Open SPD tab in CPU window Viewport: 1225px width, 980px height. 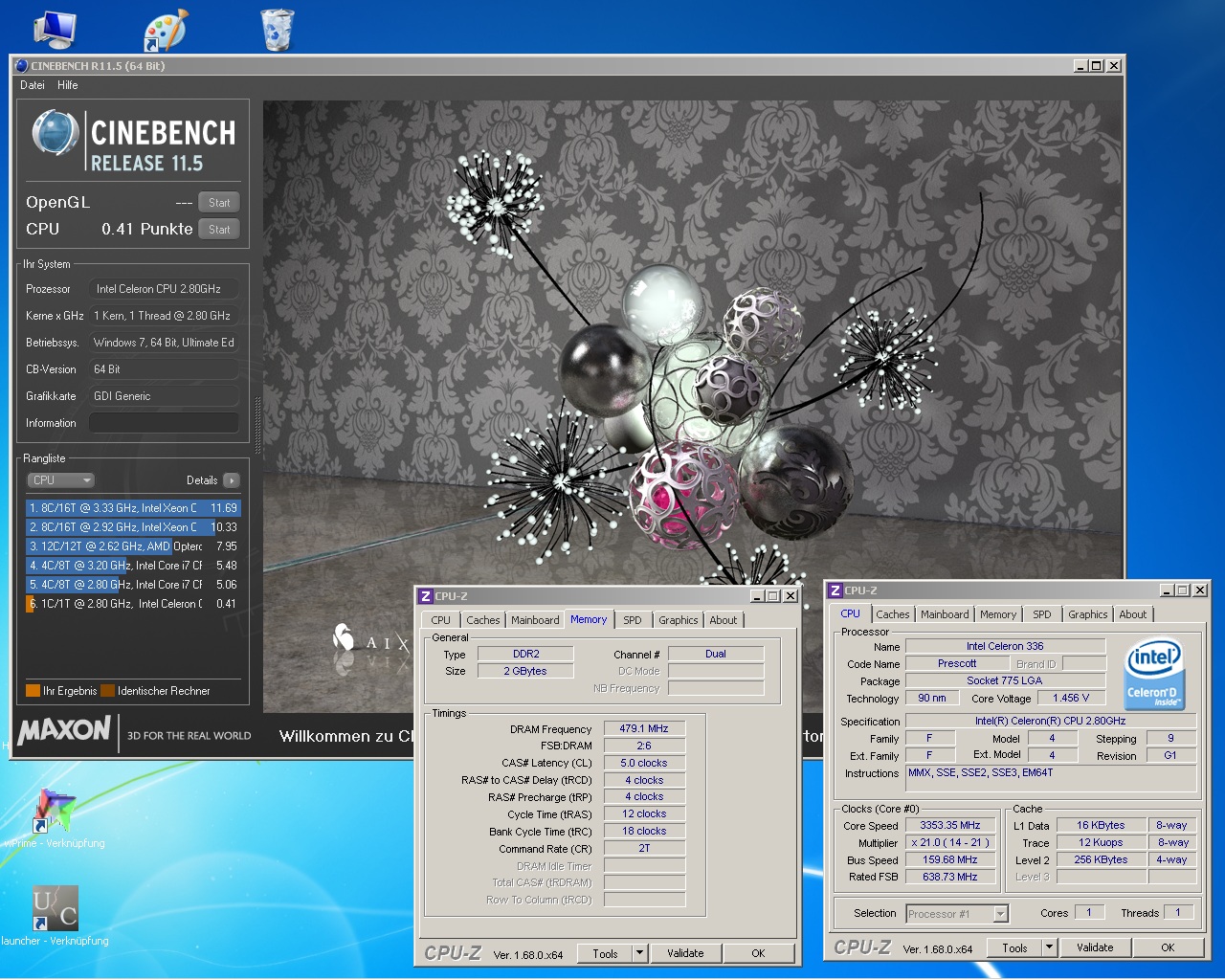[1042, 614]
